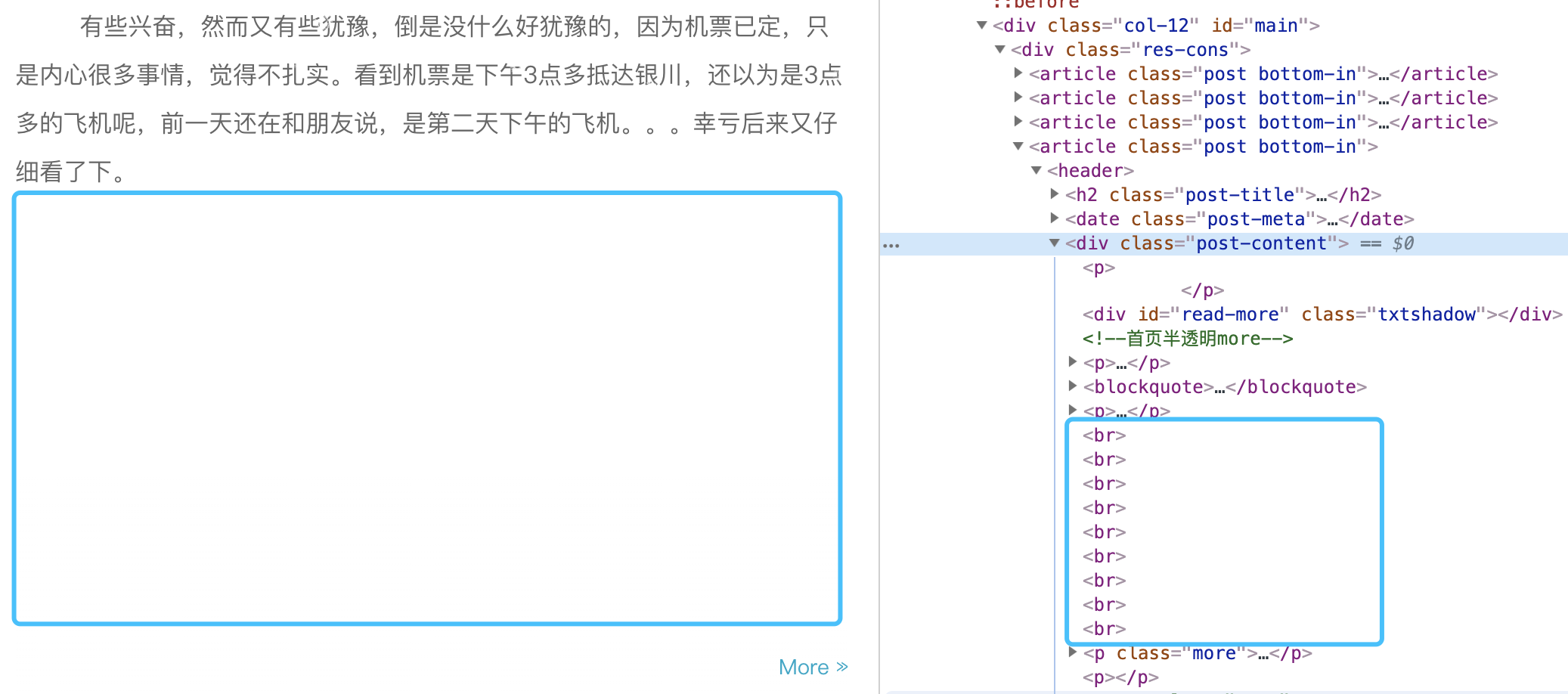The image size is (1568, 694).
Task: Open the More » link
Action: (813, 667)
